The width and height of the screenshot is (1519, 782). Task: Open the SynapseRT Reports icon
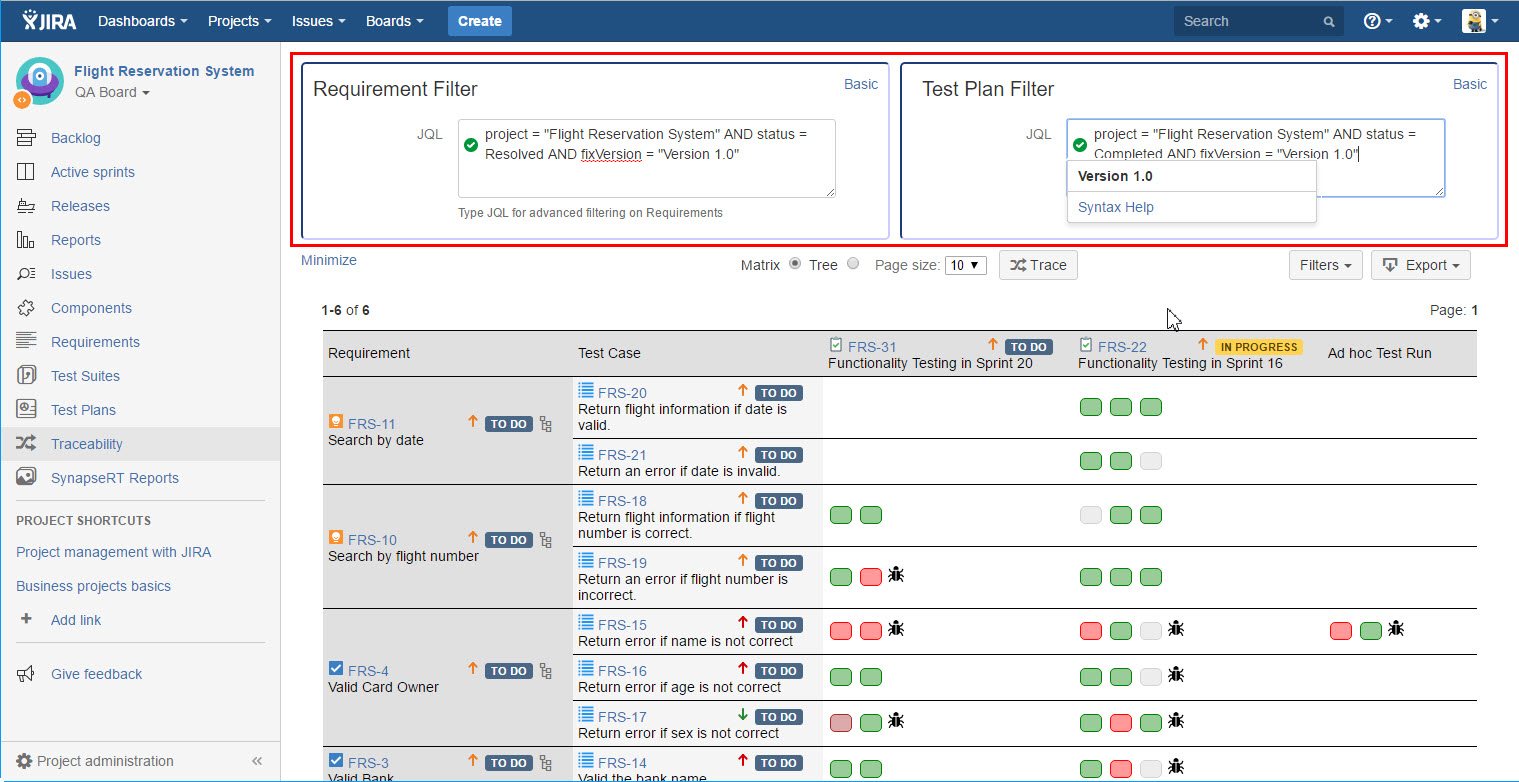26,478
